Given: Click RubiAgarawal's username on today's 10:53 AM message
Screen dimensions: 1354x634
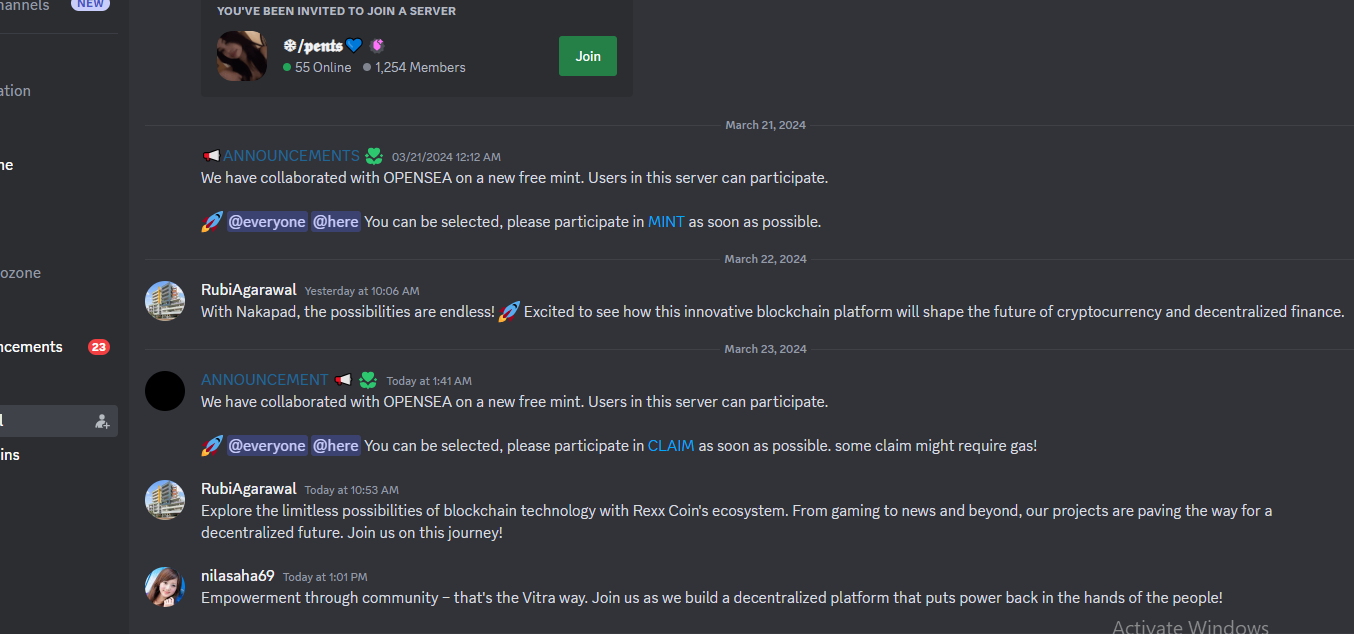Looking at the screenshot, I should click(x=249, y=489).
